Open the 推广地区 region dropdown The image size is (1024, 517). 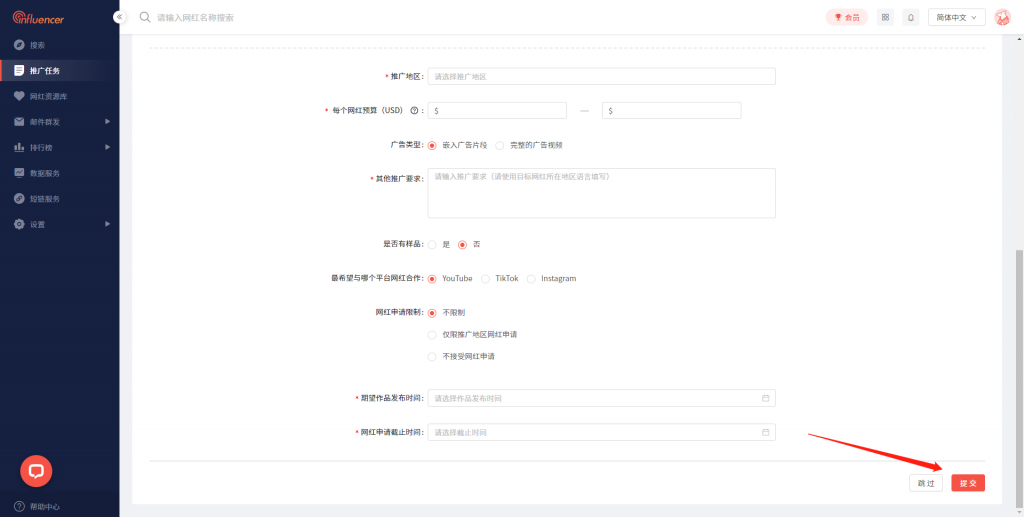pos(601,77)
